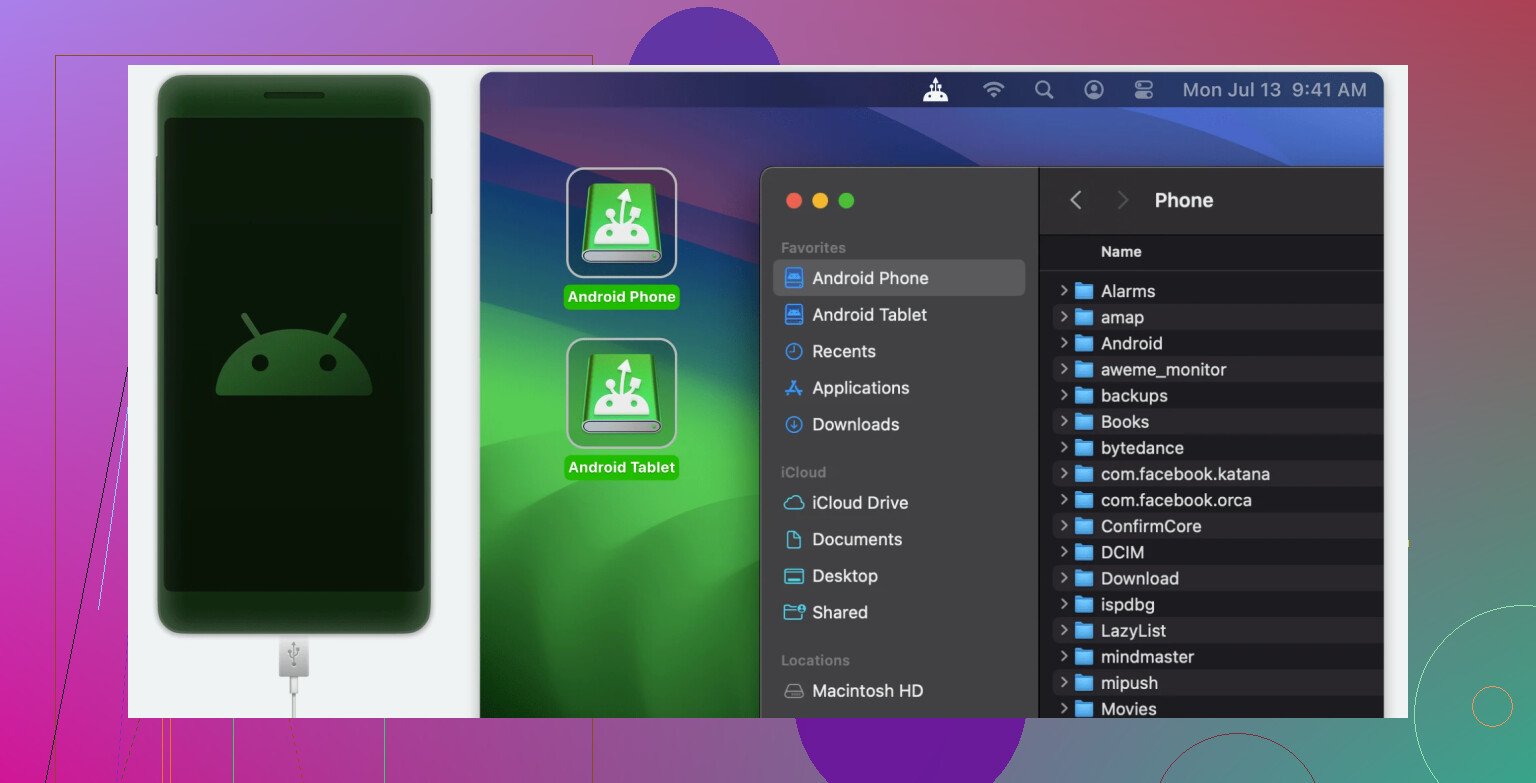
Task: Expand the amap folder
Action: [x=1064, y=317]
